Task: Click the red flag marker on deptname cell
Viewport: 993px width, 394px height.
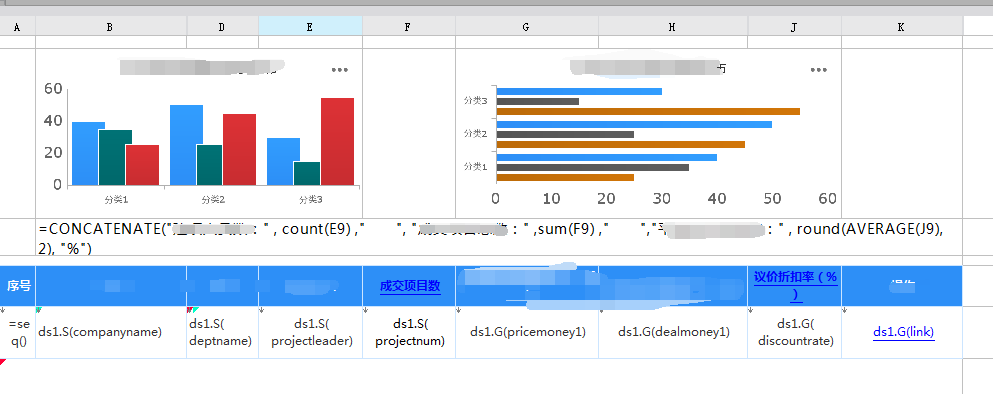Action: coord(189,310)
